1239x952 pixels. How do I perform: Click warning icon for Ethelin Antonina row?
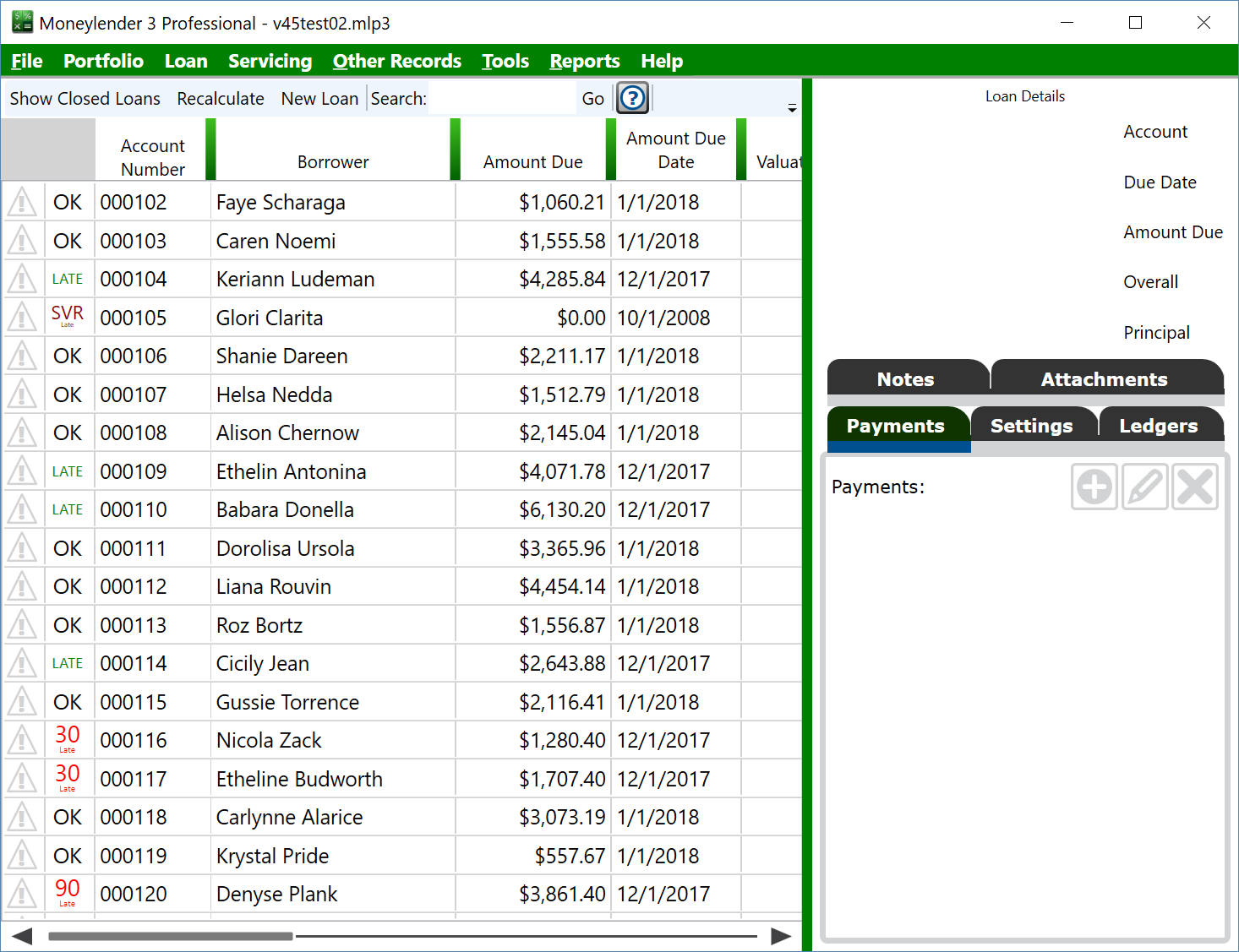point(22,471)
